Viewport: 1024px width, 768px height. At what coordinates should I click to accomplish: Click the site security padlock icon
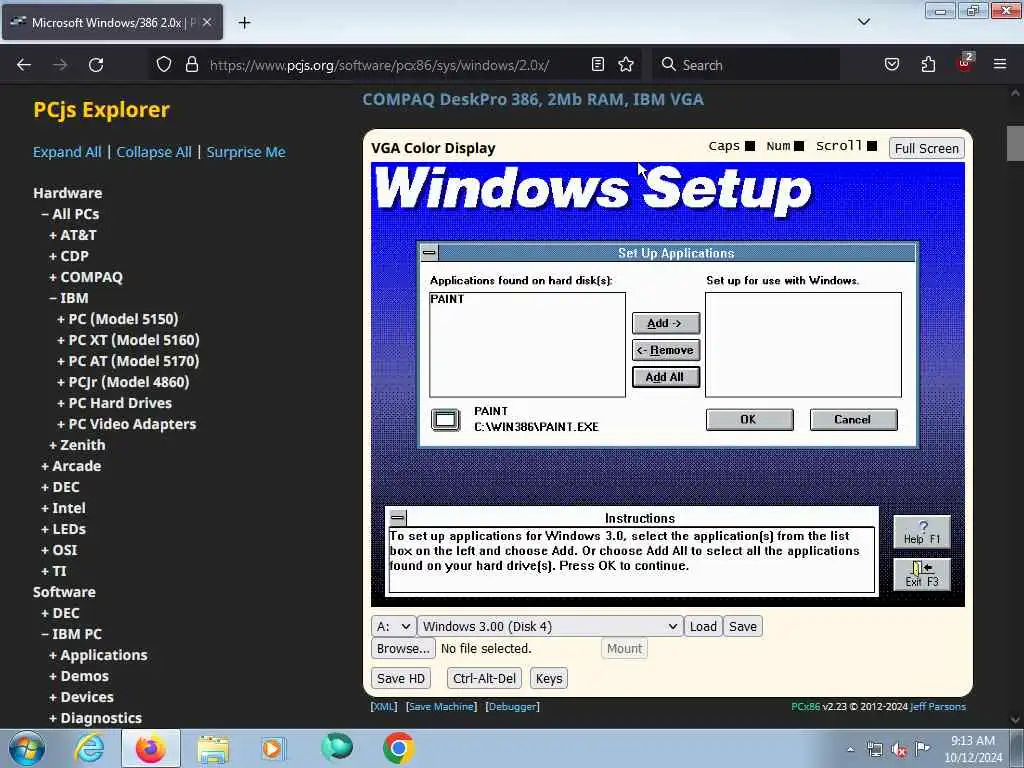click(191, 64)
